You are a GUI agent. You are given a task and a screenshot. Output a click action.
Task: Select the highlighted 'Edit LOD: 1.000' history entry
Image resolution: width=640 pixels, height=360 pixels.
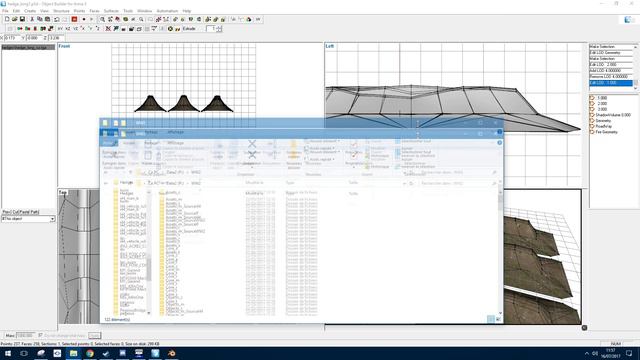pyautogui.click(x=611, y=83)
